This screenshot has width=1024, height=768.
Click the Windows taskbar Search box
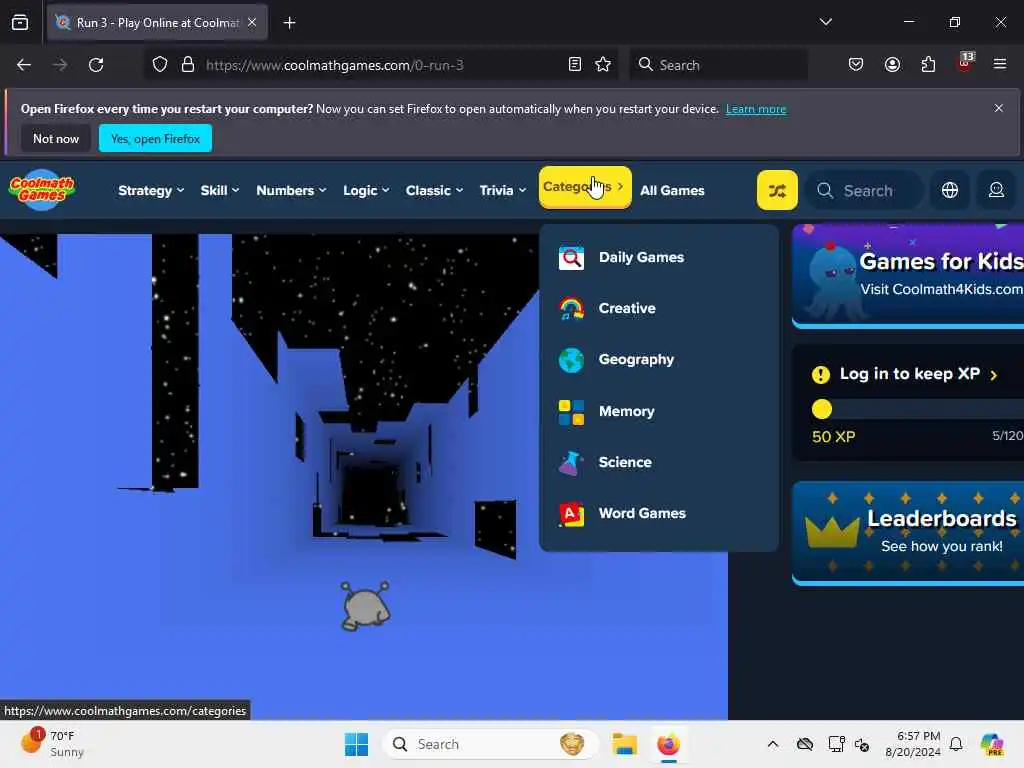tap(490, 744)
